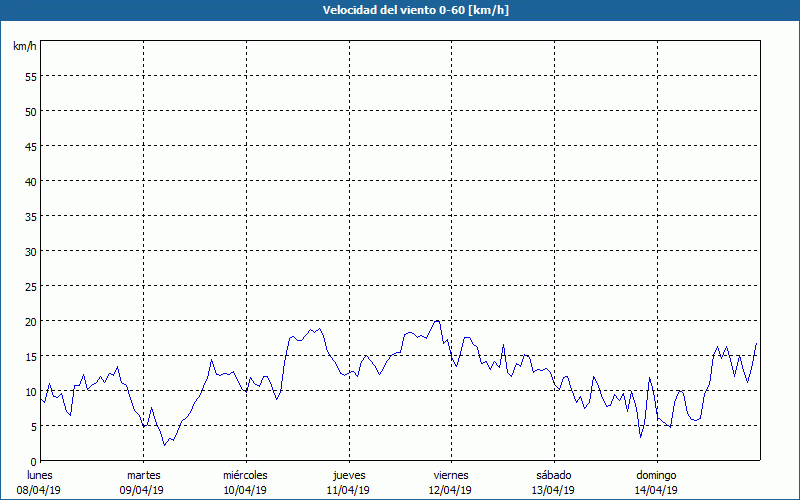Click the 'domingo' day label

(x=656, y=475)
